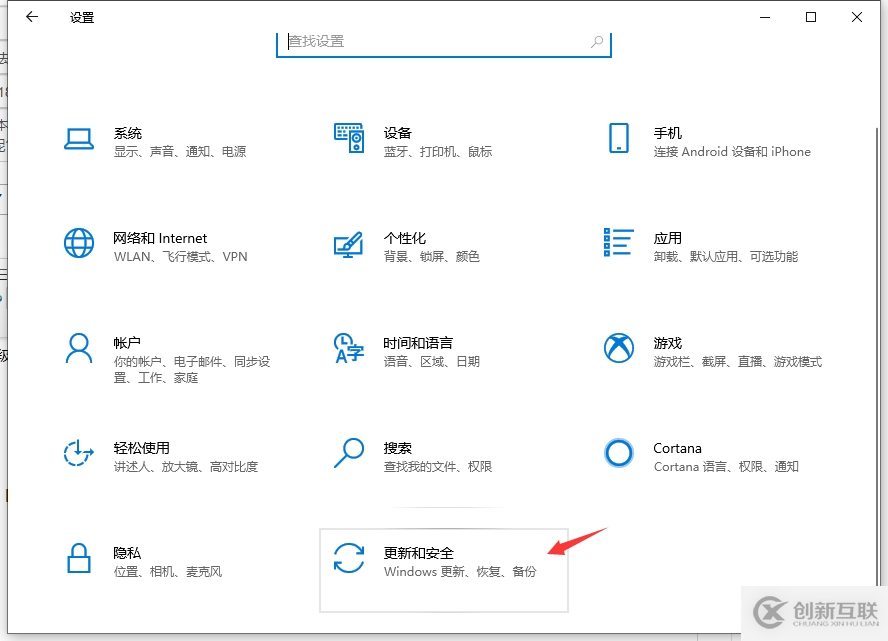
Task: Click the text Cortana 语言、权限、通知
Action: [726, 467]
